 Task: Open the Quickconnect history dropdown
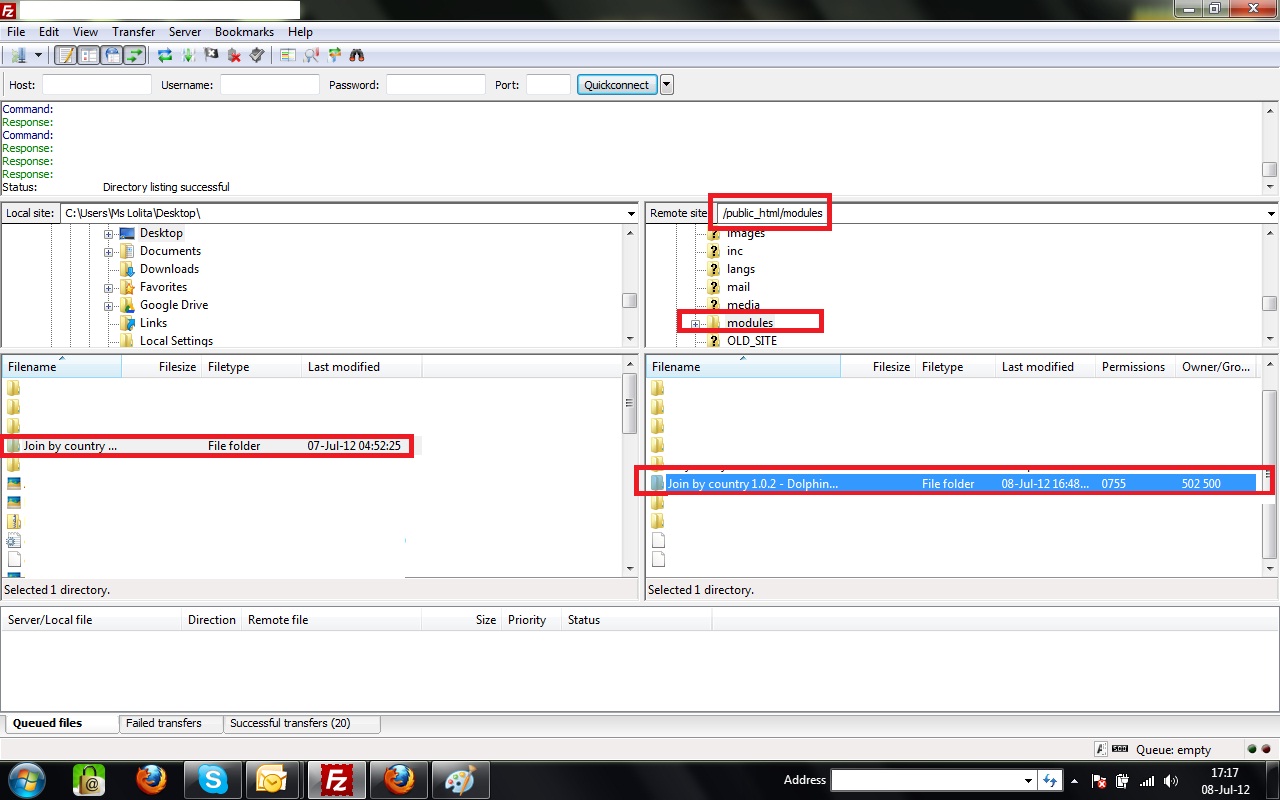click(x=667, y=85)
